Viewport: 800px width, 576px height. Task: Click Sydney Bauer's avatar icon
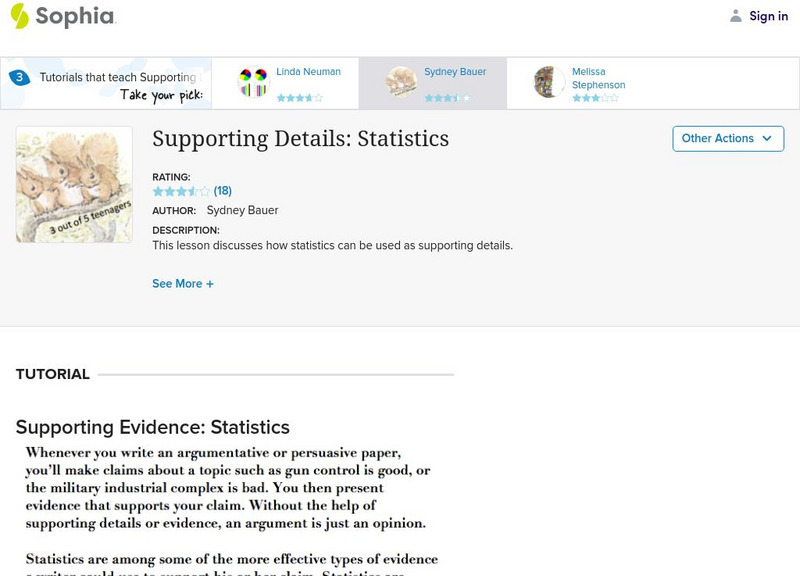(401, 82)
